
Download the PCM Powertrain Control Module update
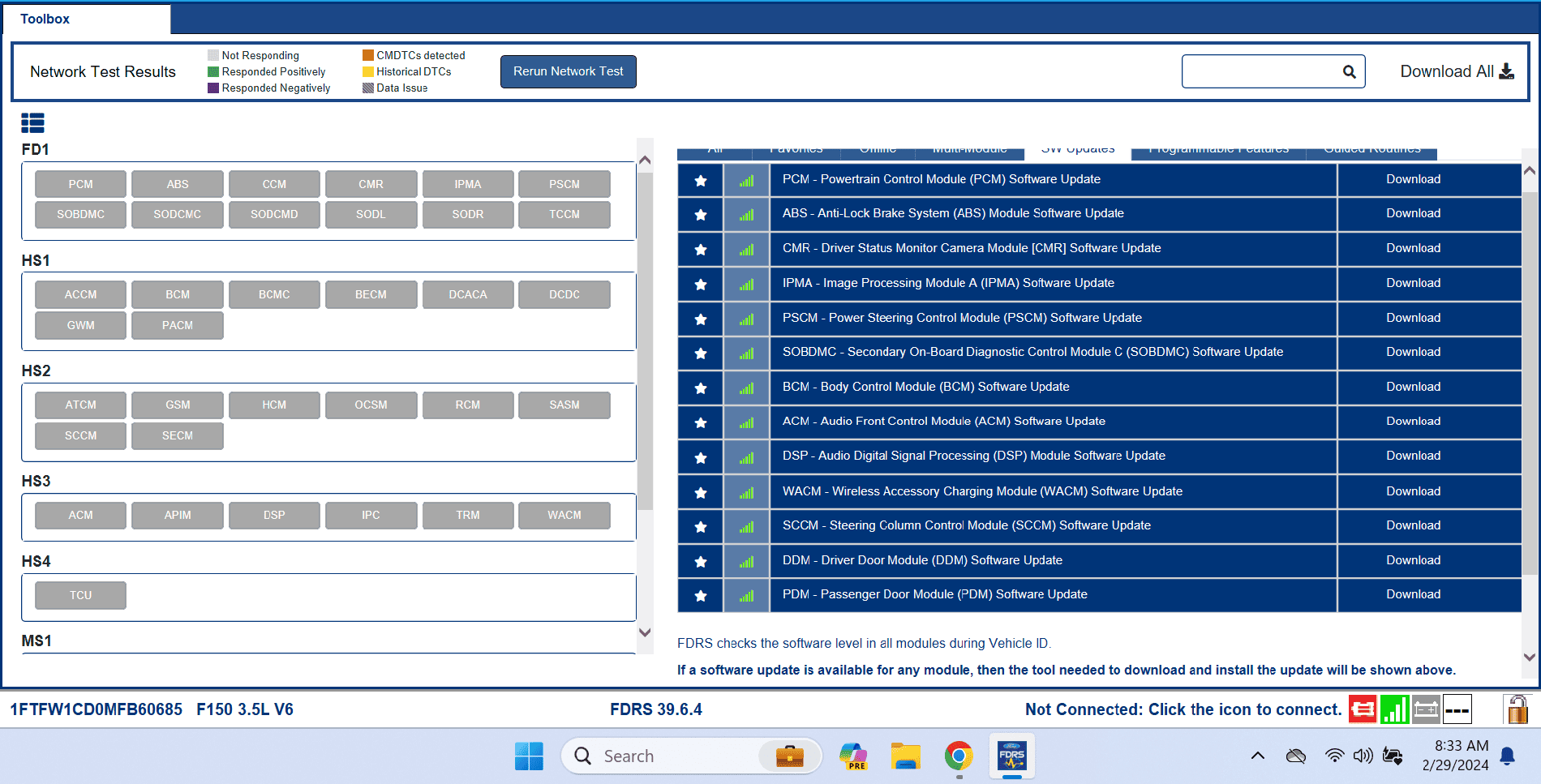[1414, 179]
